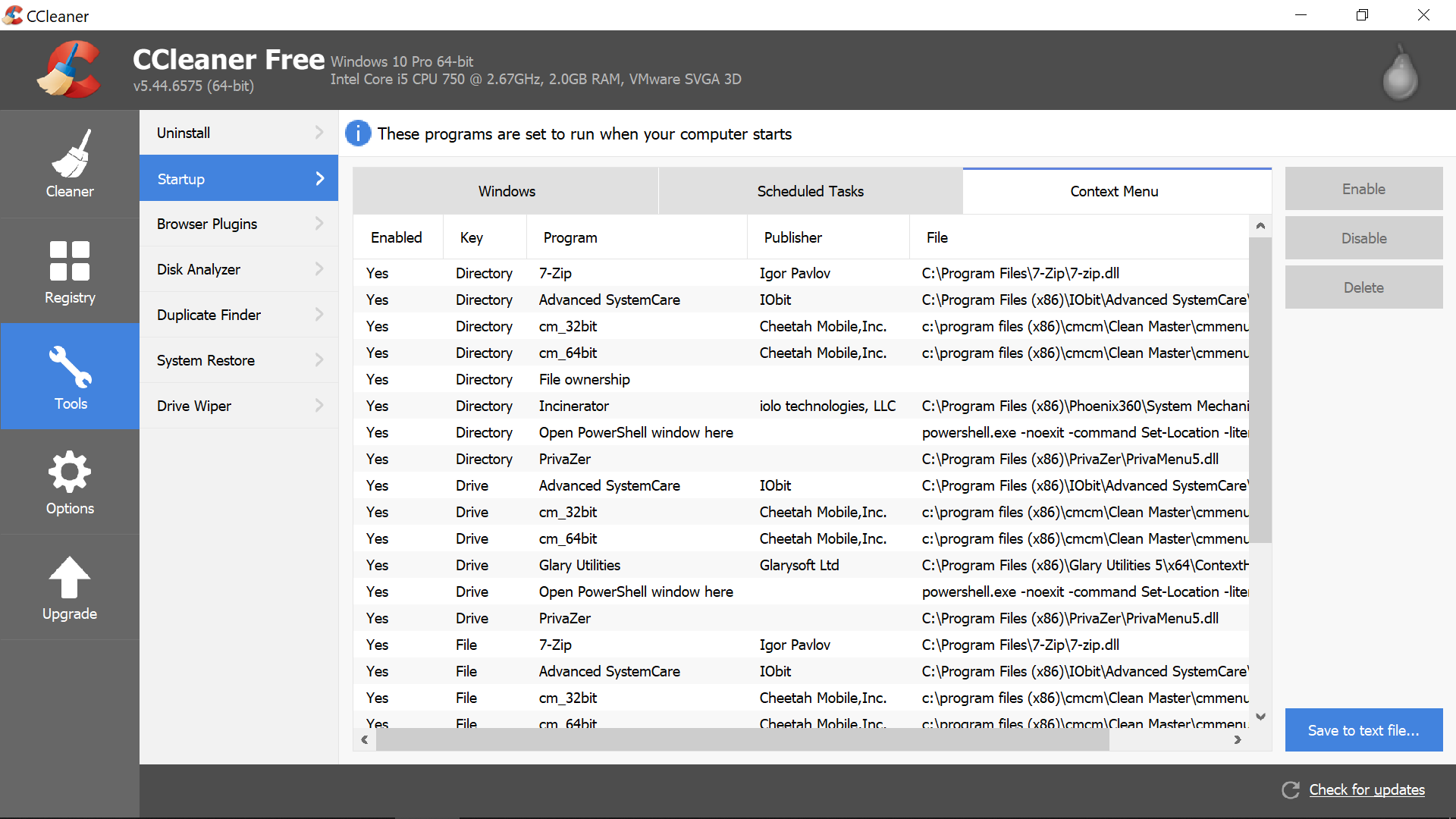Expand the Uninstall section arrow
This screenshot has width=1456, height=819.
319,132
